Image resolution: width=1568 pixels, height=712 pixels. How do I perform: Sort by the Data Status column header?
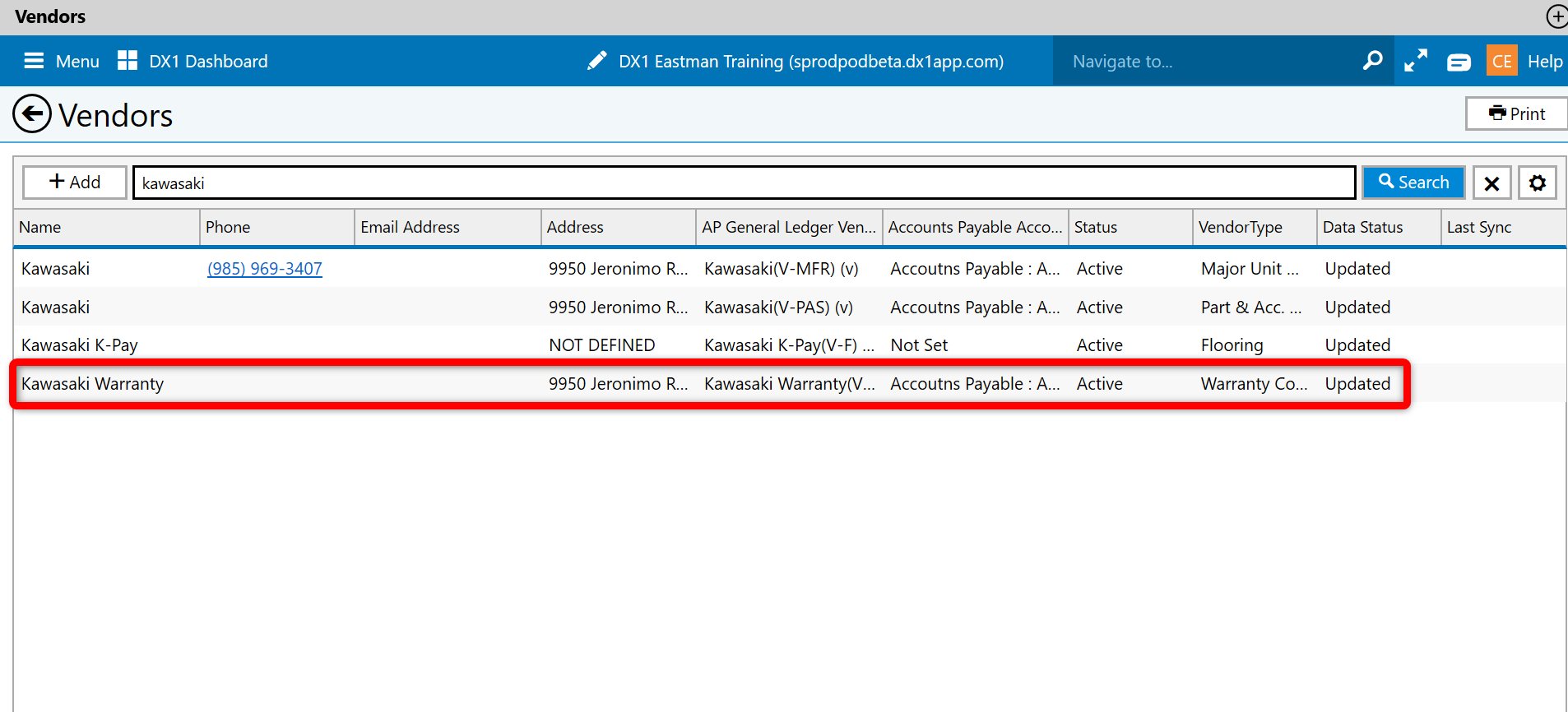1379,227
